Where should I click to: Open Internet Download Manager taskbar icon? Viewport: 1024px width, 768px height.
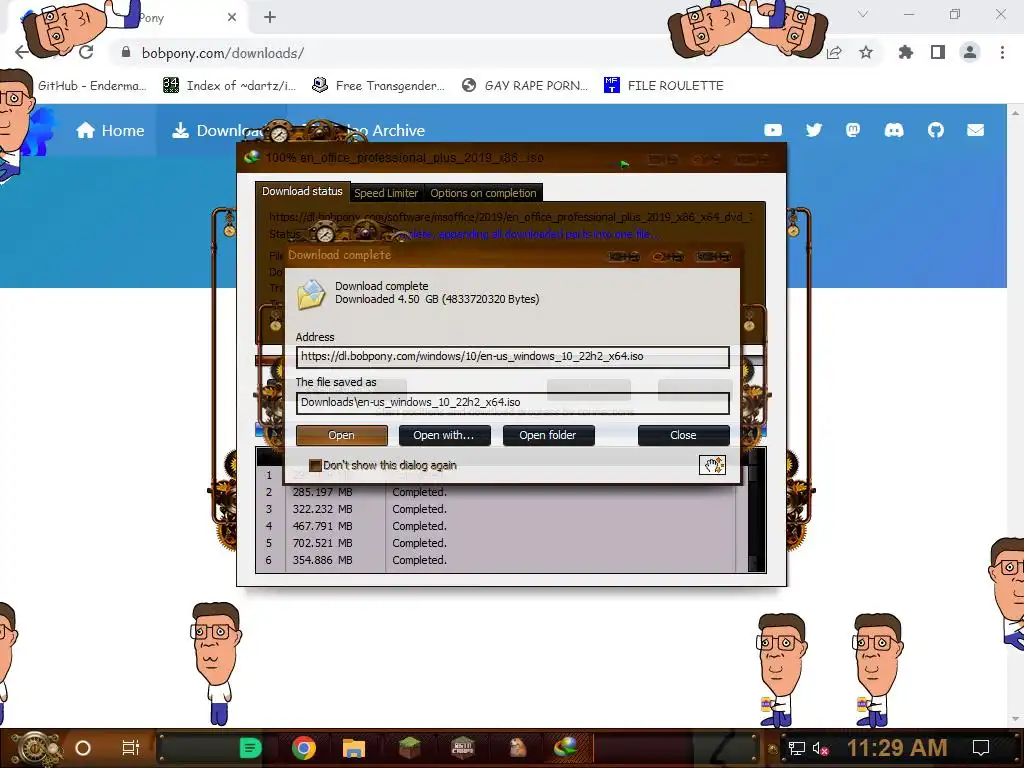click(565, 748)
